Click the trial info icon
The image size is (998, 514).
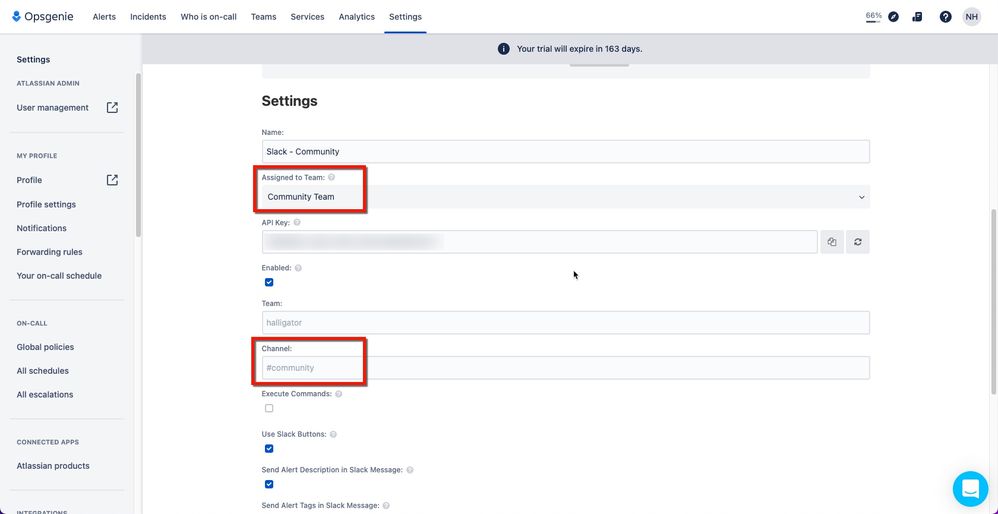[x=503, y=49]
